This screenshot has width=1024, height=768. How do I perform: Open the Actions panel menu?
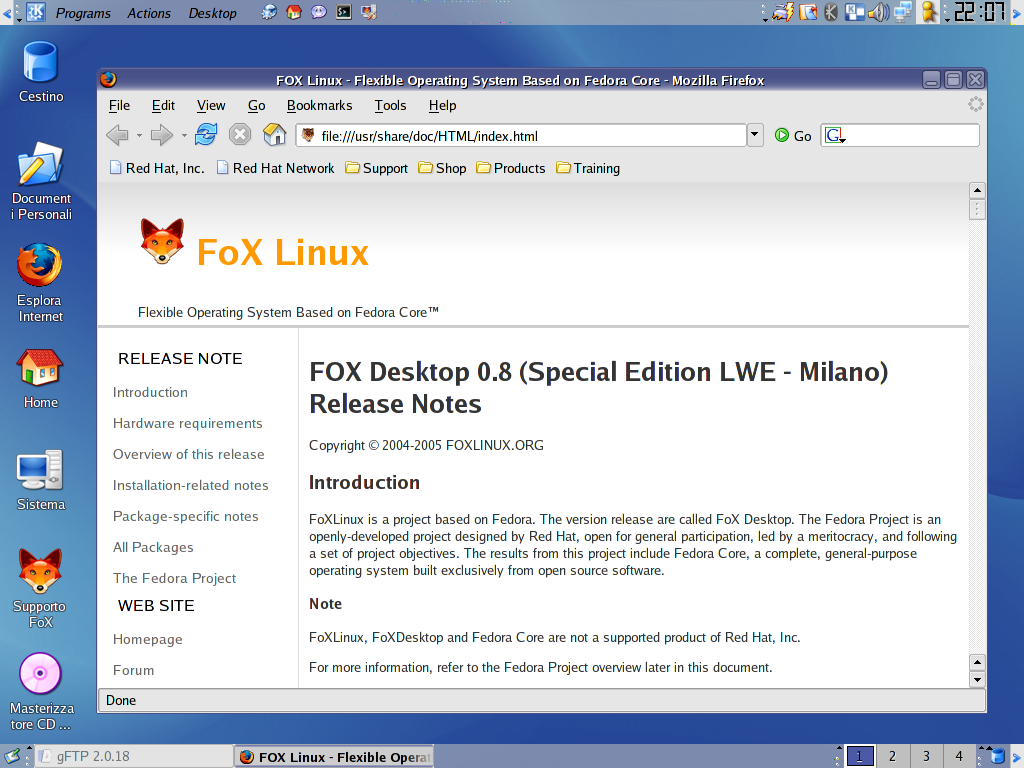coord(149,13)
